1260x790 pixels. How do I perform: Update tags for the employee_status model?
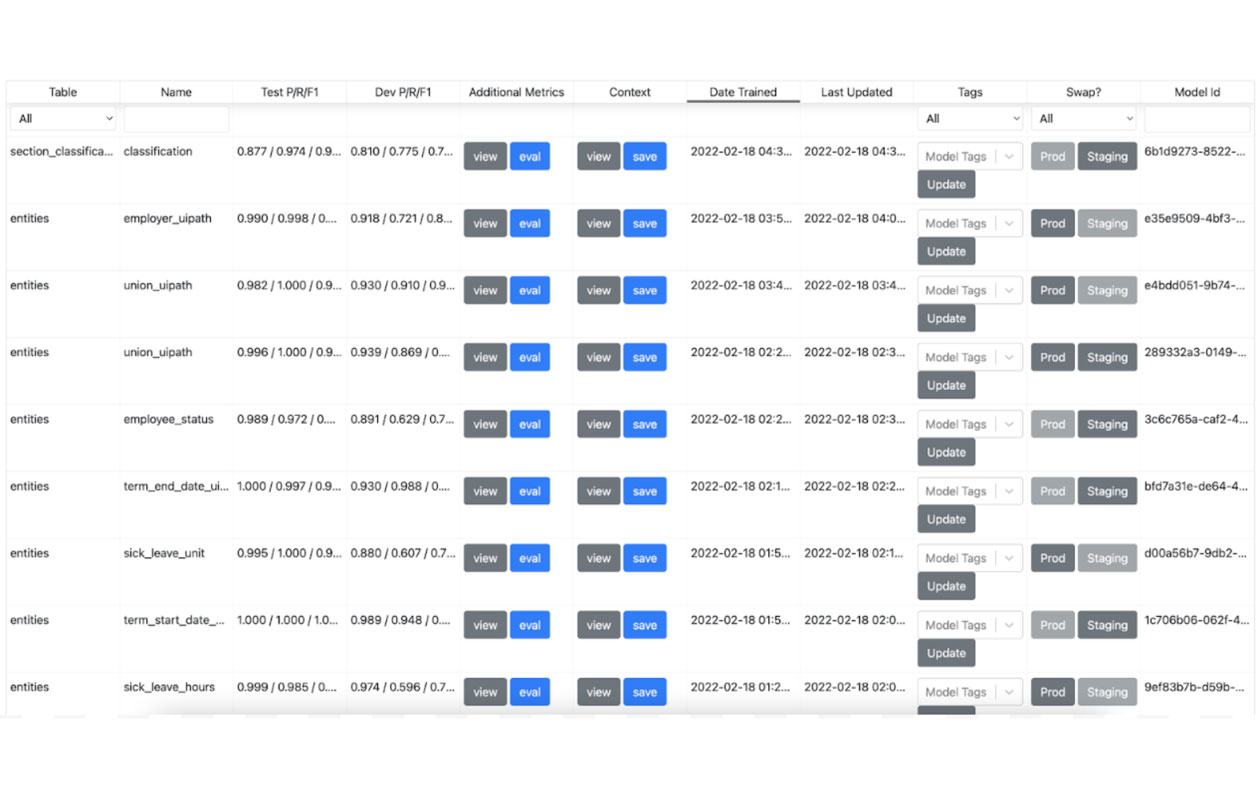[945, 452]
